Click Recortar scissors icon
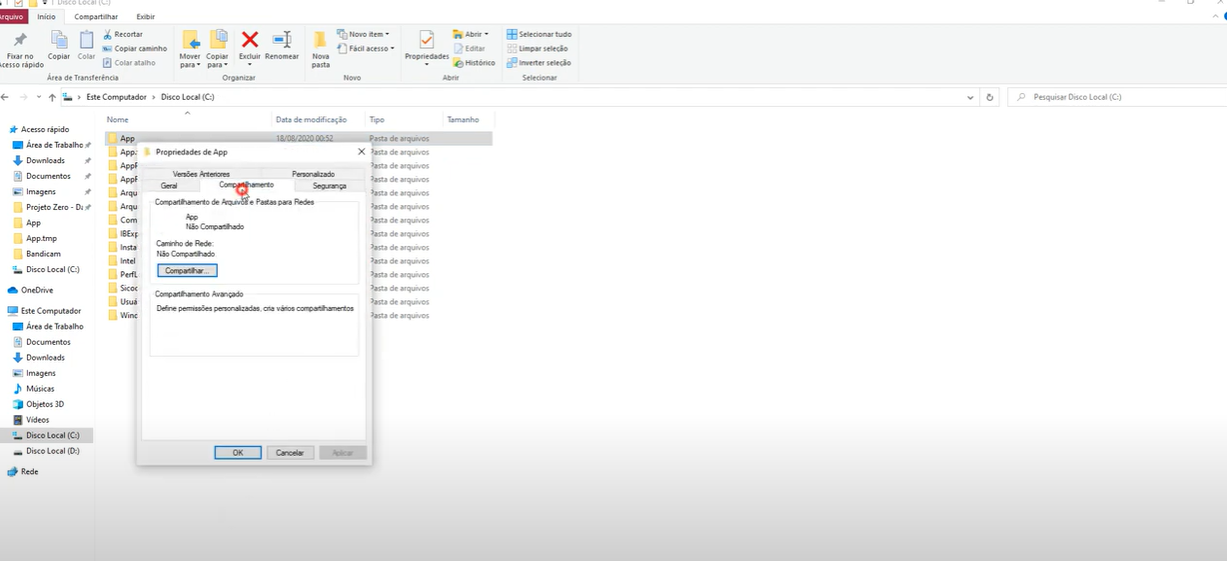The width and height of the screenshot is (1227, 561). pyautogui.click(x=107, y=34)
